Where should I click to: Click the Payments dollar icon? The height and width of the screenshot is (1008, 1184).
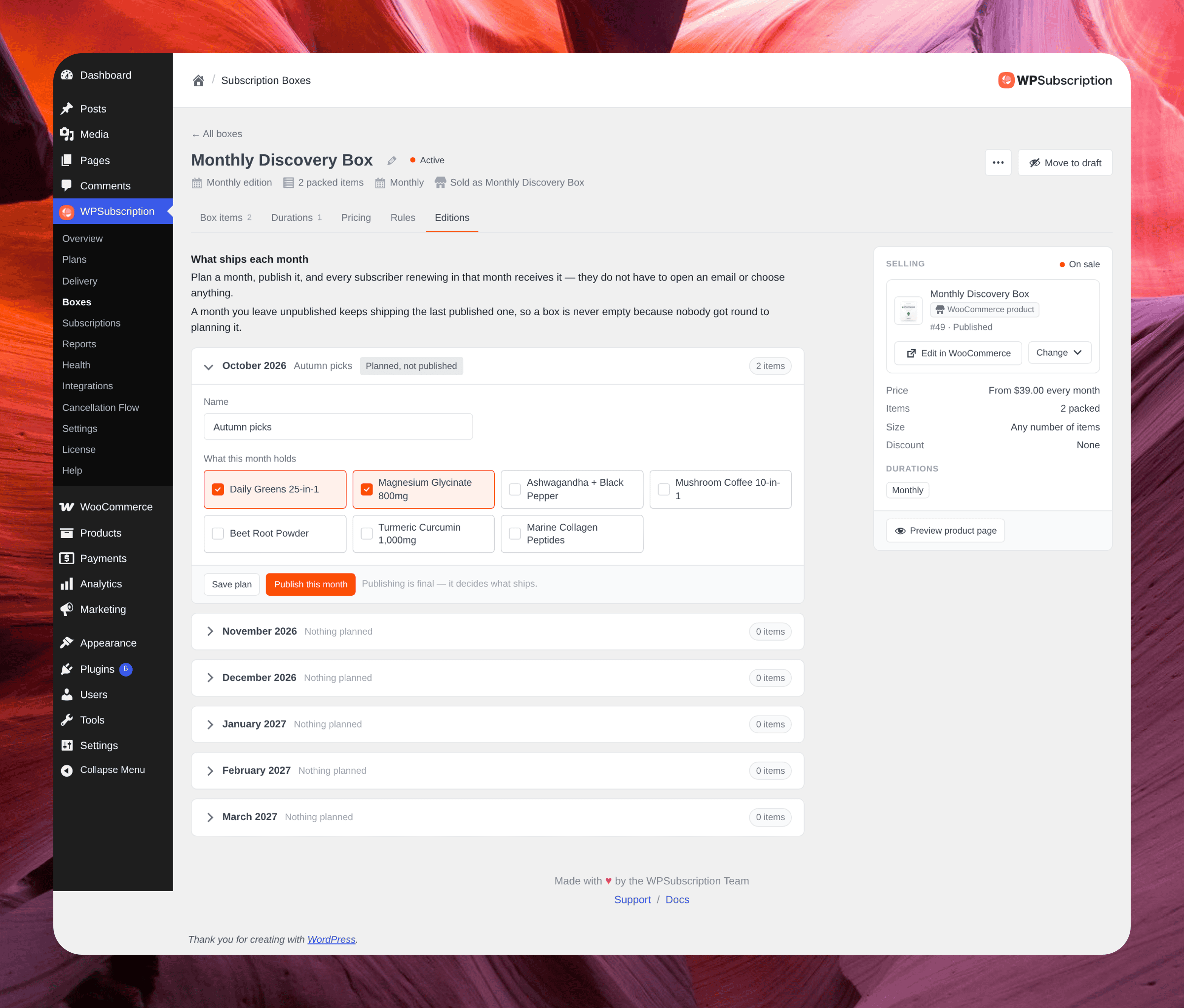(x=67, y=559)
